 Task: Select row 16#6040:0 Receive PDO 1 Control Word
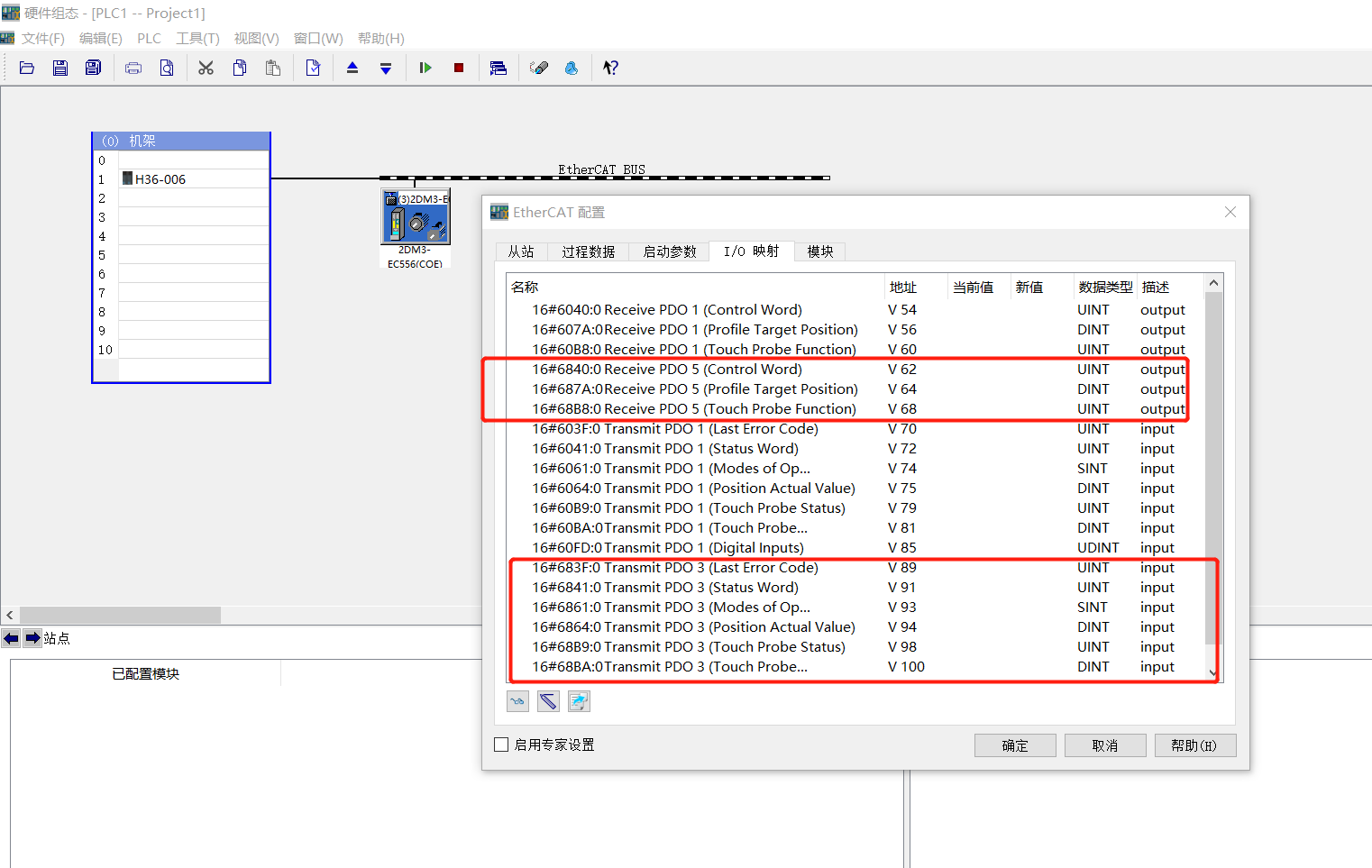pos(856,310)
